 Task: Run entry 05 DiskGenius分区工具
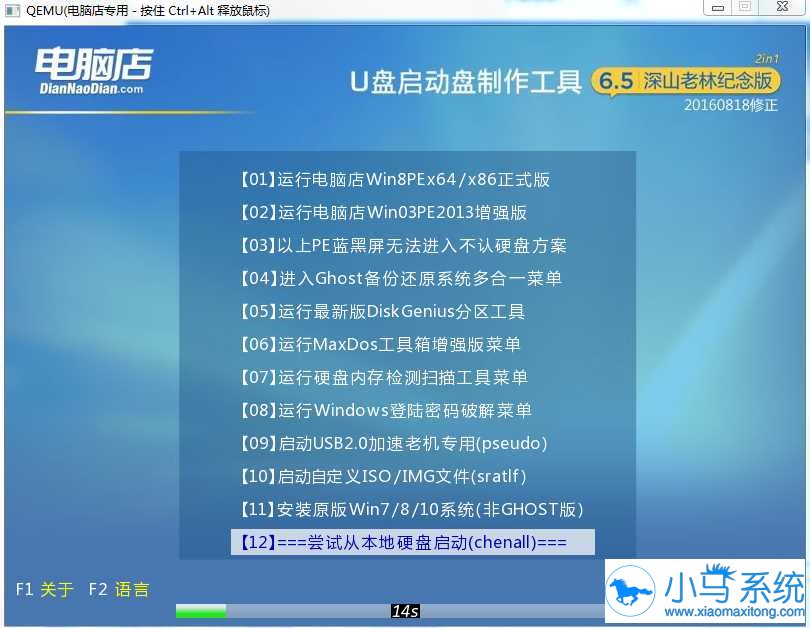coord(382,312)
